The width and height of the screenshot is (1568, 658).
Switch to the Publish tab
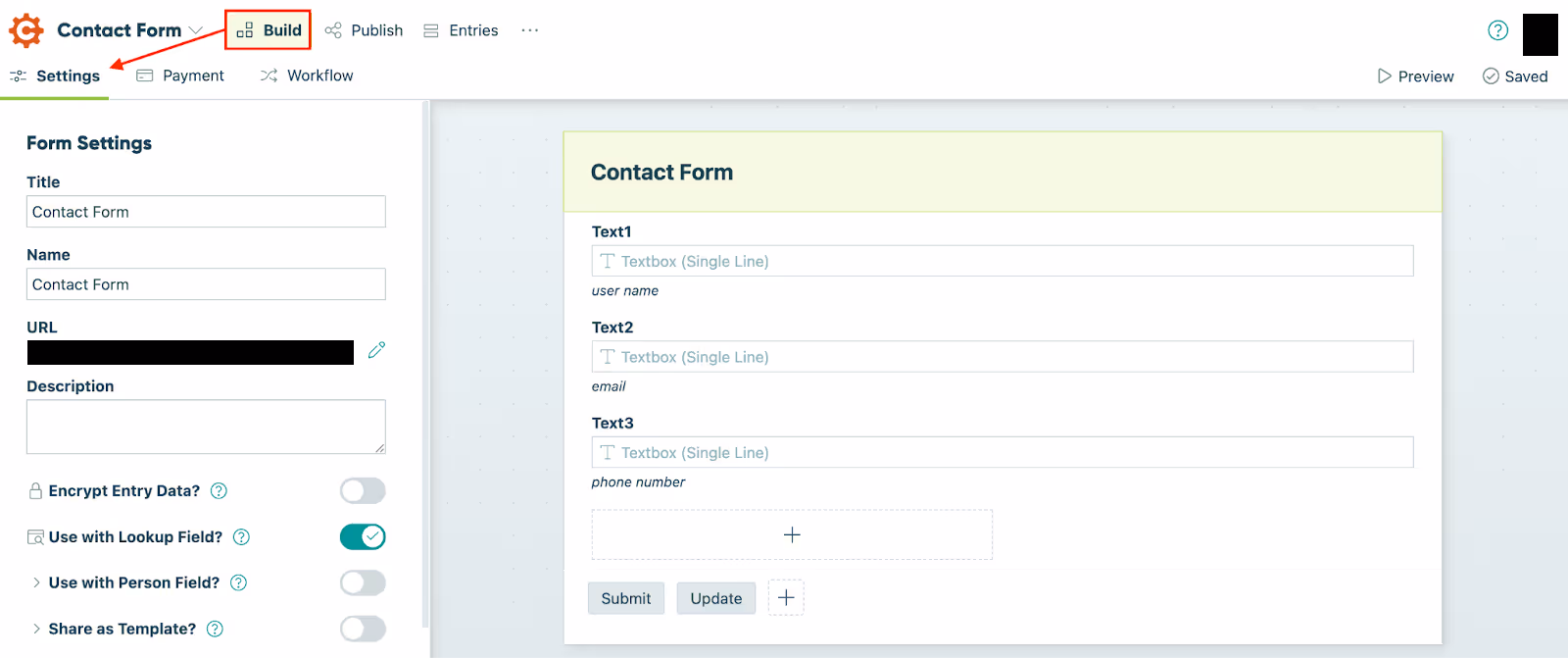365,30
